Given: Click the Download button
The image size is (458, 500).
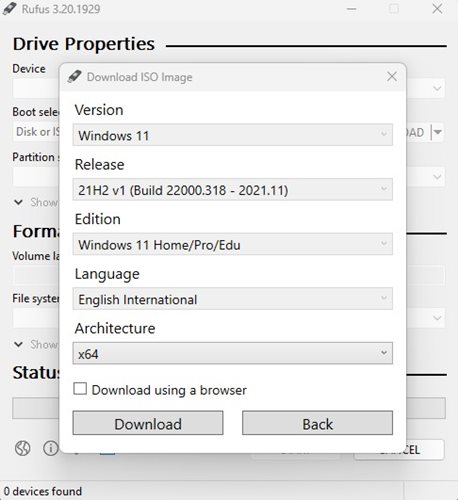Looking at the screenshot, I should [x=148, y=423].
